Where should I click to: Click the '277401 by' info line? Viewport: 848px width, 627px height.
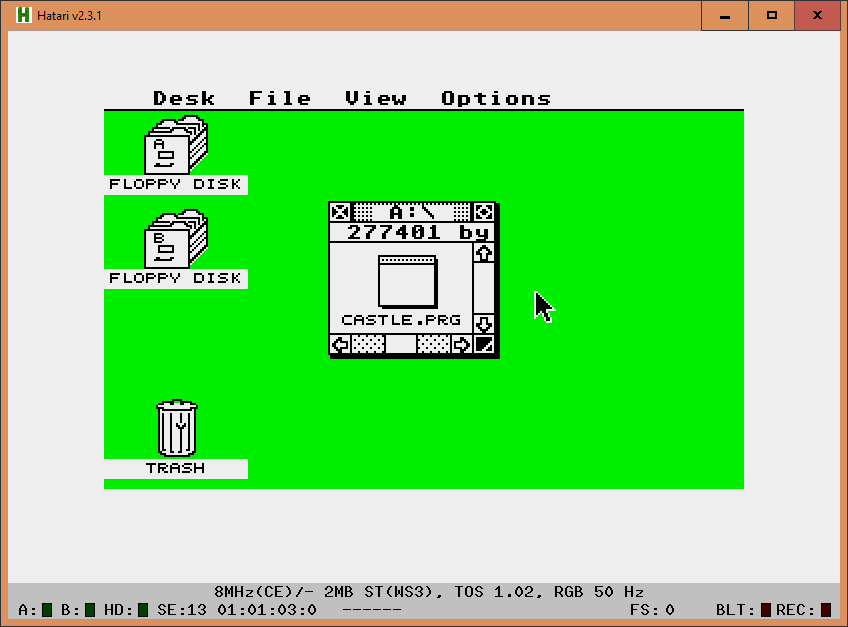tap(412, 232)
